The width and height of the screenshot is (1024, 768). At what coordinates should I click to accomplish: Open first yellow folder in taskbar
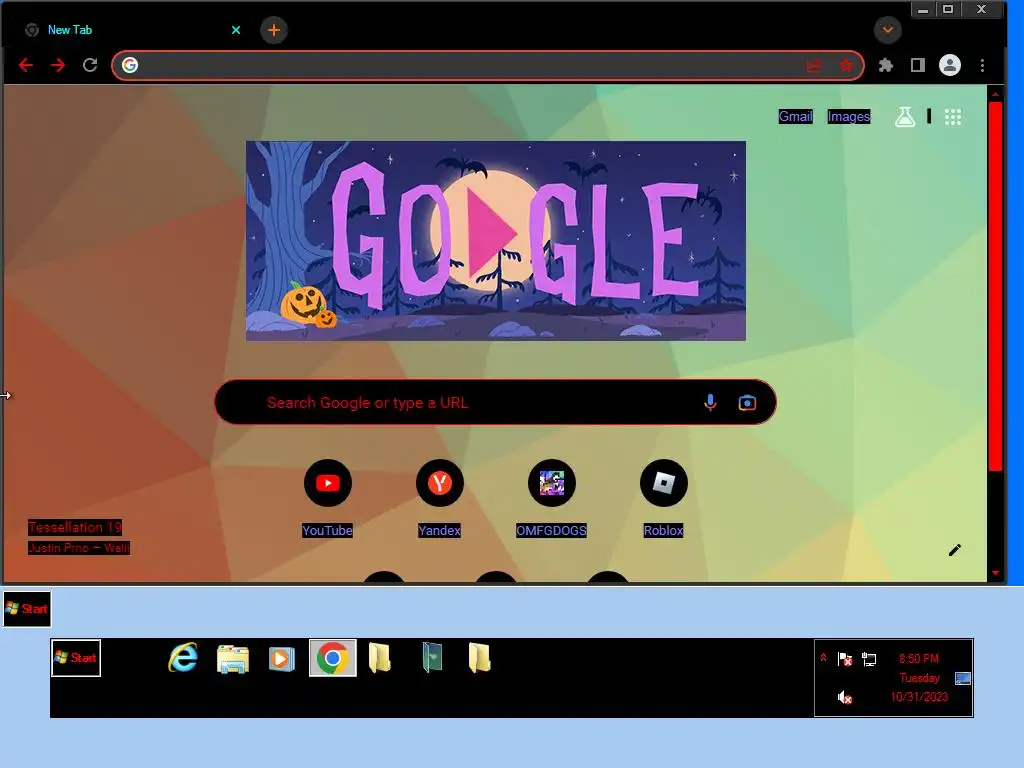coord(379,658)
